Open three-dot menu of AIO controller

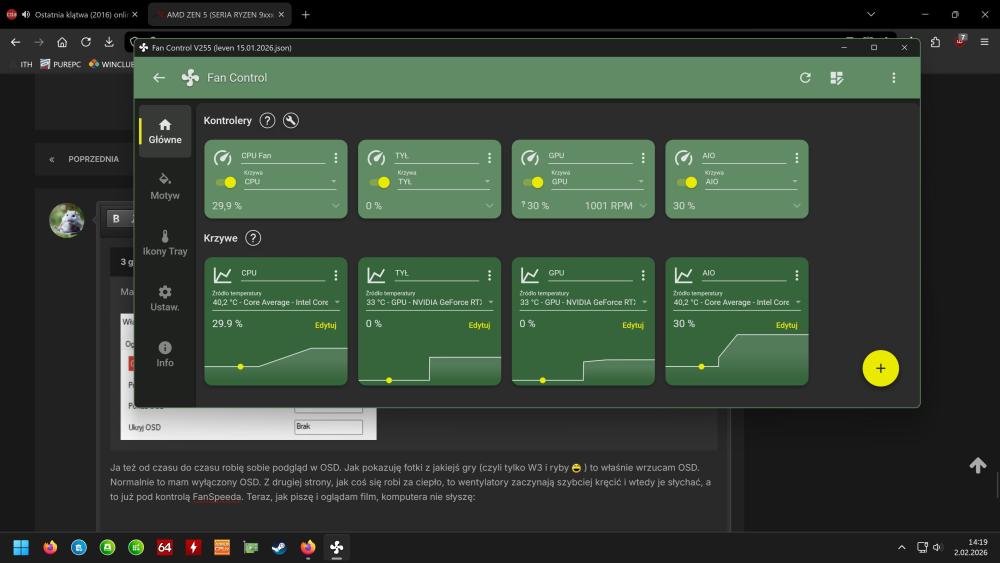(797, 157)
